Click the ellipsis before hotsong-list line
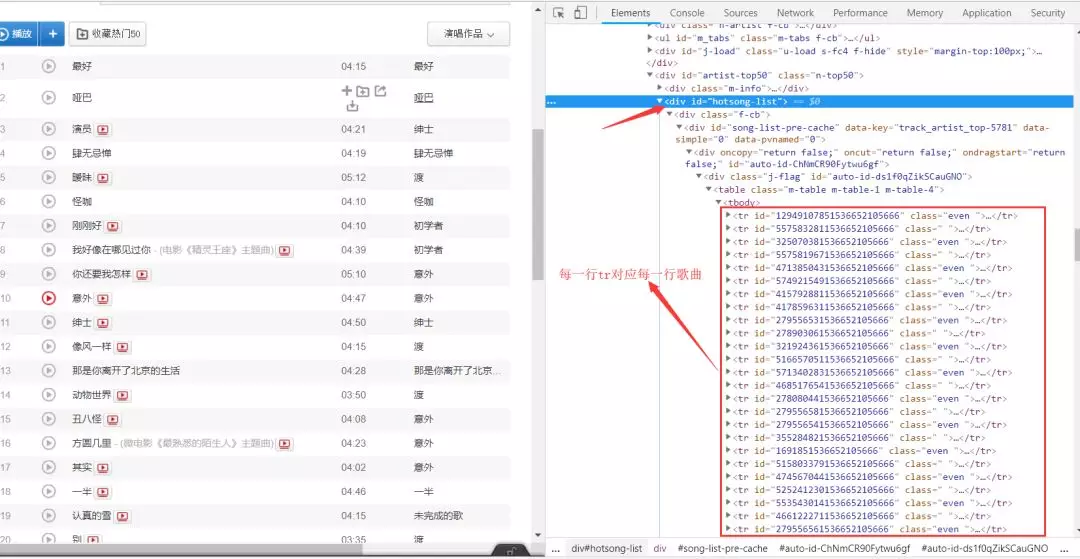1080x559 pixels. click(x=551, y=102)
